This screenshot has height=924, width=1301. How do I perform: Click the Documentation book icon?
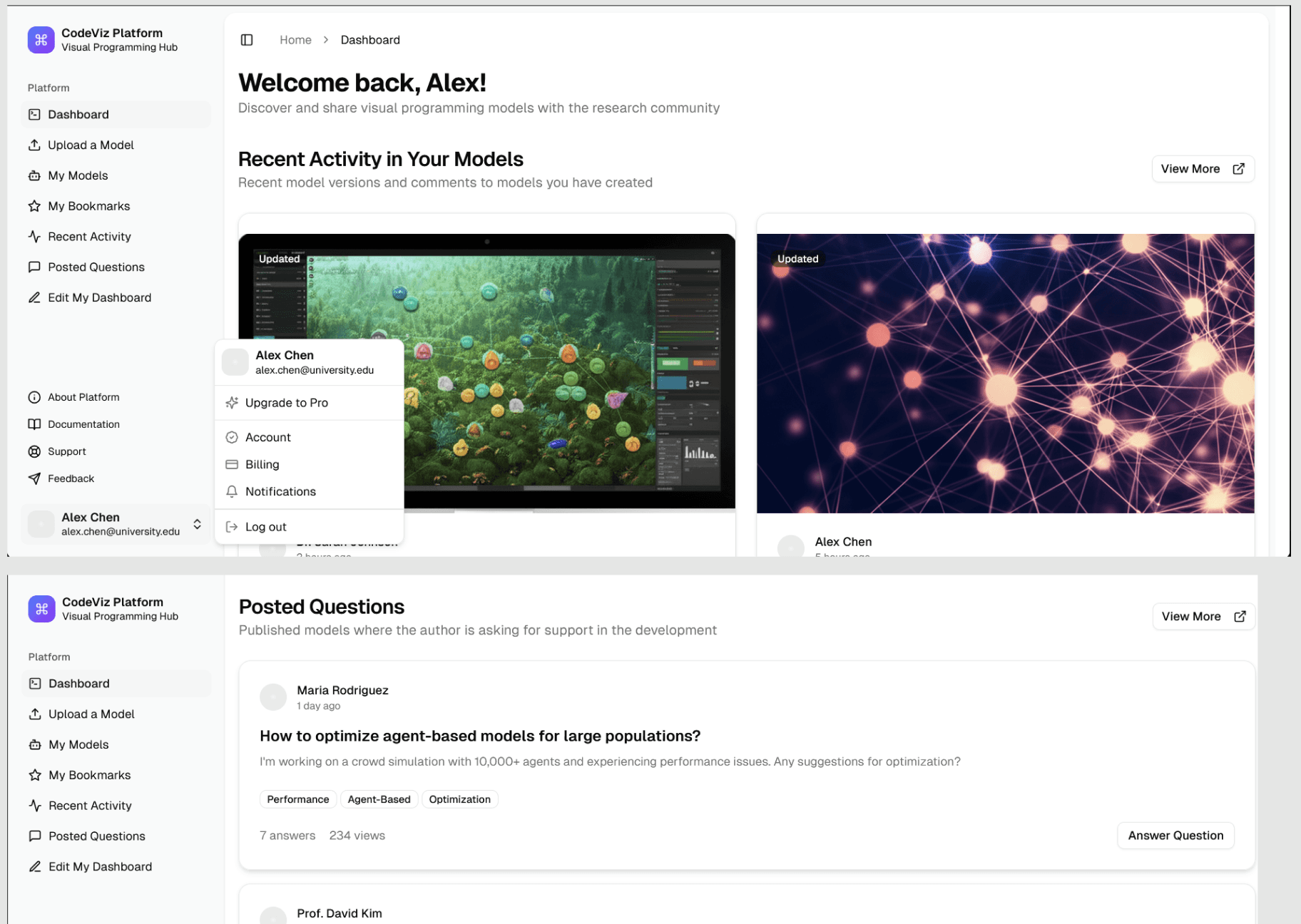pyautogui.click(x=34, y=424)
